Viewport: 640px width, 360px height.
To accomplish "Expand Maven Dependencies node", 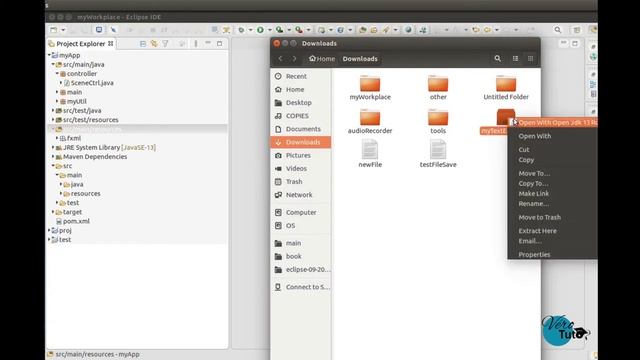I will click(x=53, y=157).
